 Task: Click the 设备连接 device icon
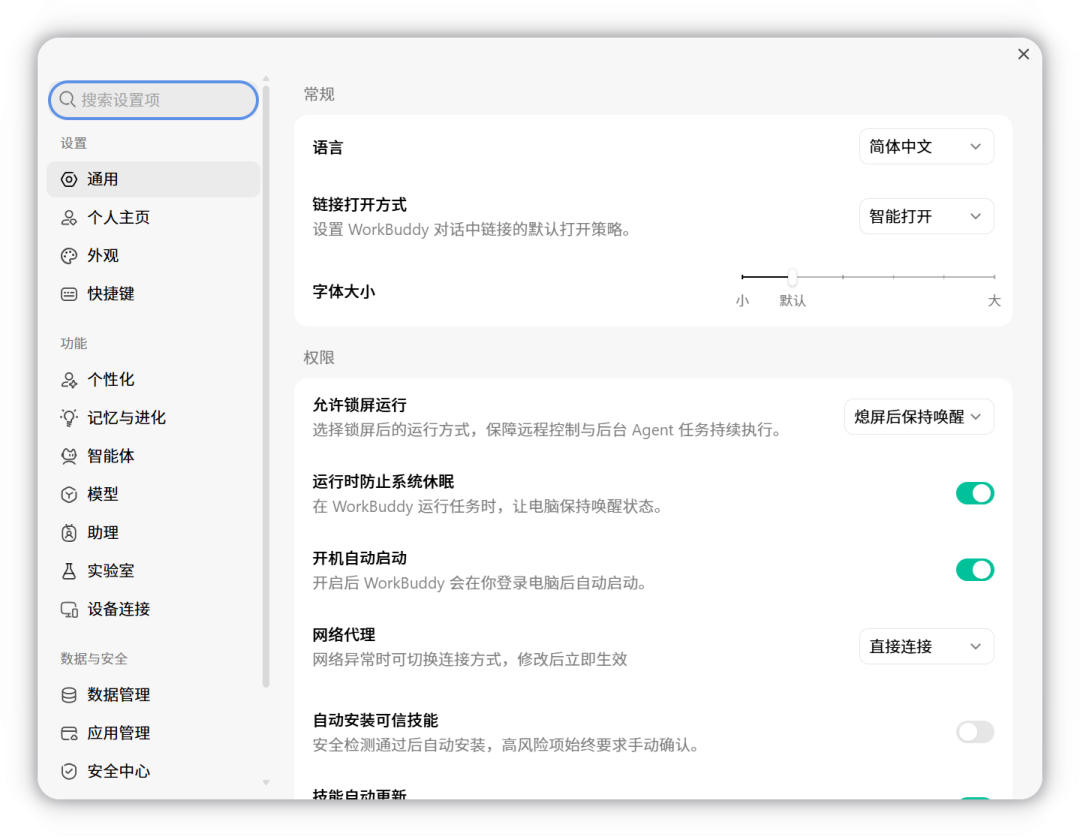[x=69, y=610]
